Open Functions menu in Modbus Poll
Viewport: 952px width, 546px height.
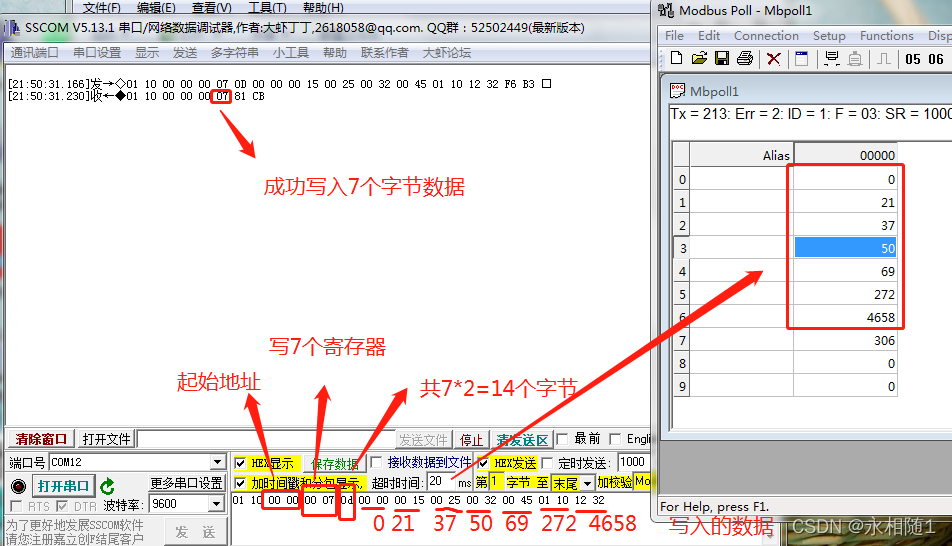tap(886, 36)
